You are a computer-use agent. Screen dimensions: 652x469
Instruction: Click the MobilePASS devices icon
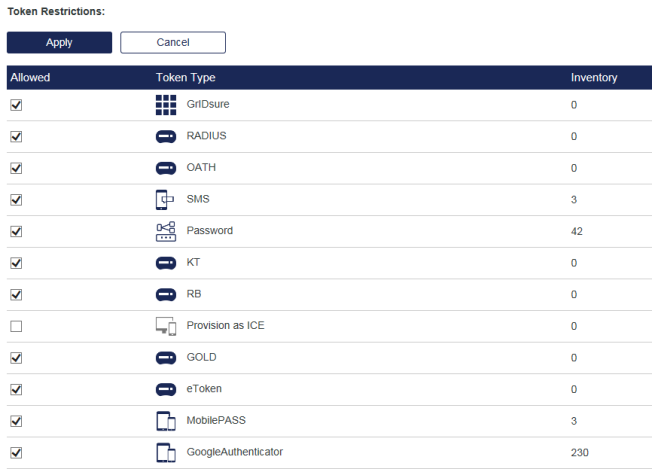click(x=166, y=421)
